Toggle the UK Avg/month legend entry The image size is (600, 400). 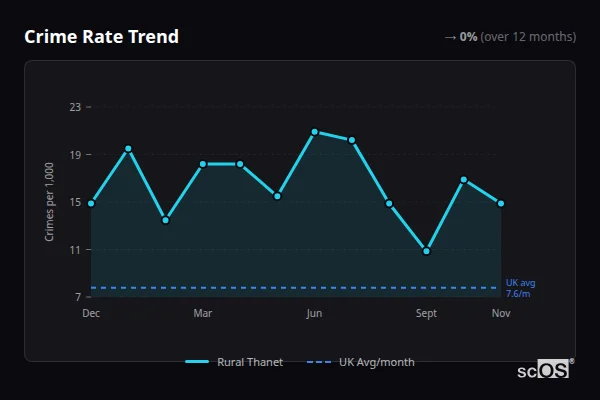360,362
